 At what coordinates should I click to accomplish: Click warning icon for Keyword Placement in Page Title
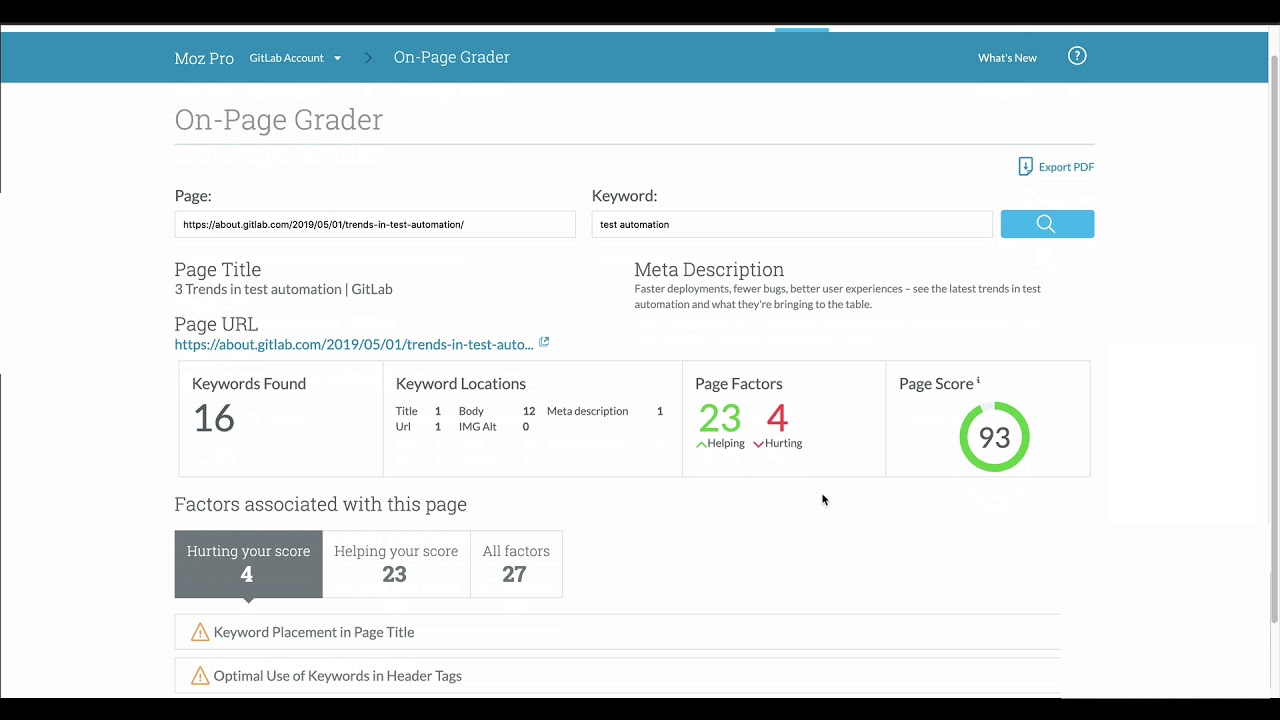200,632
